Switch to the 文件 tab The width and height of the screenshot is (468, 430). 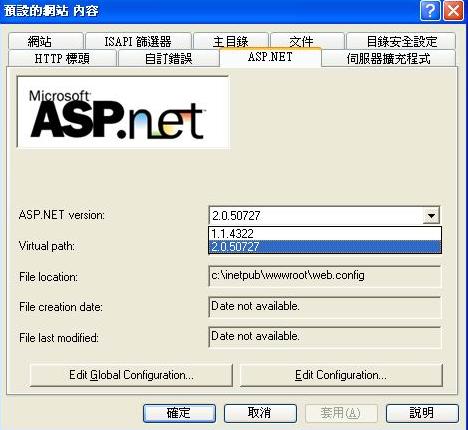click(307, 41)
